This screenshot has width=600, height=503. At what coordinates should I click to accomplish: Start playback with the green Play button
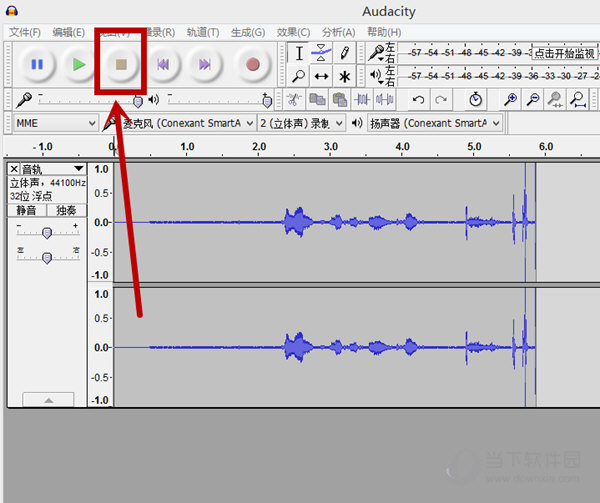click(79, 64)
